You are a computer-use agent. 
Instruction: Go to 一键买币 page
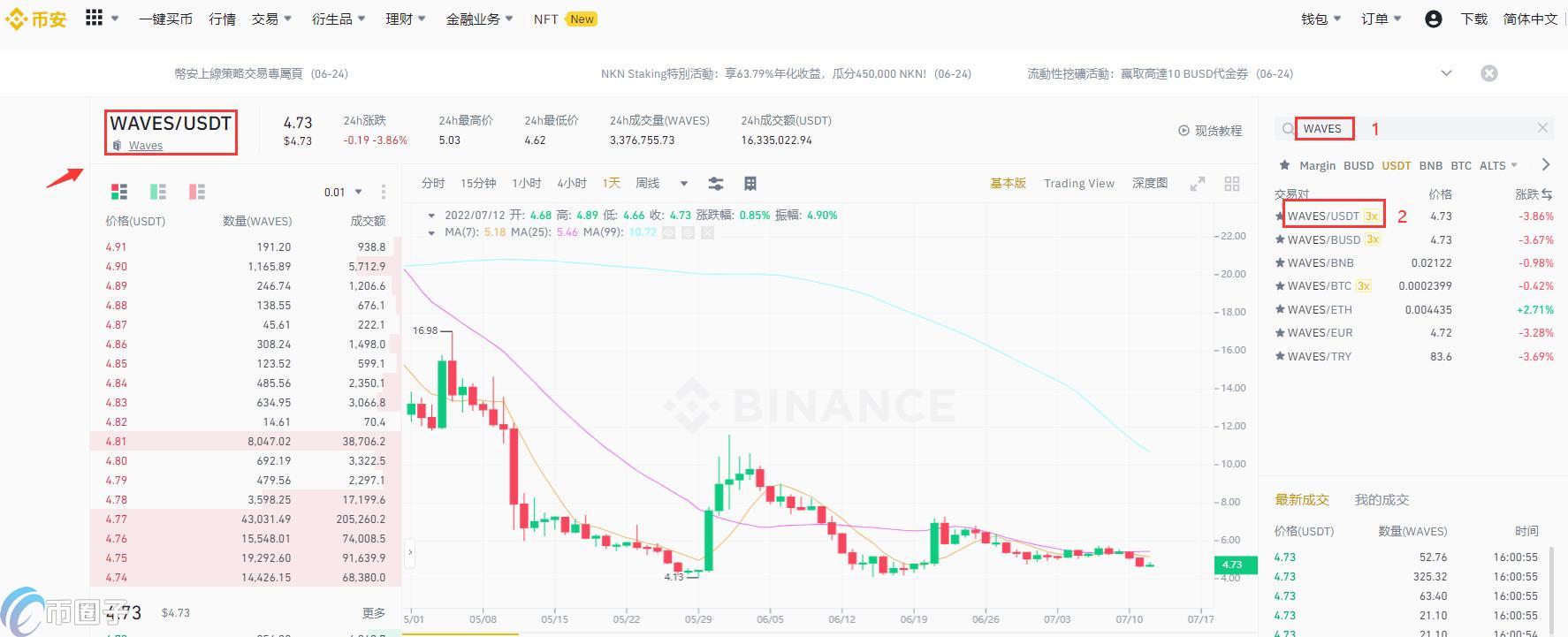(x=165, y=19)
